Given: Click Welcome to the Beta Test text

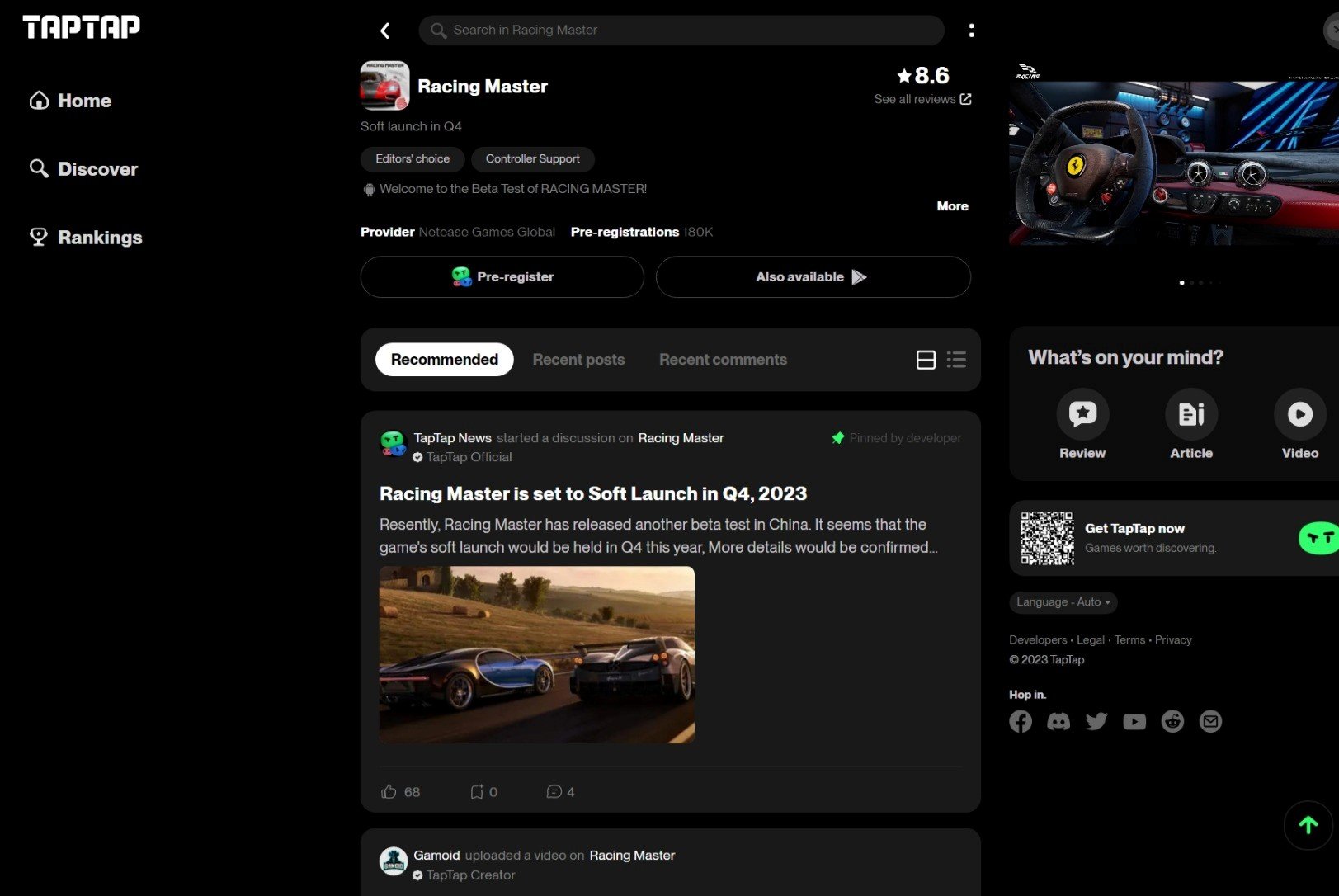Looking at the screenshot, I should point(513,189).
